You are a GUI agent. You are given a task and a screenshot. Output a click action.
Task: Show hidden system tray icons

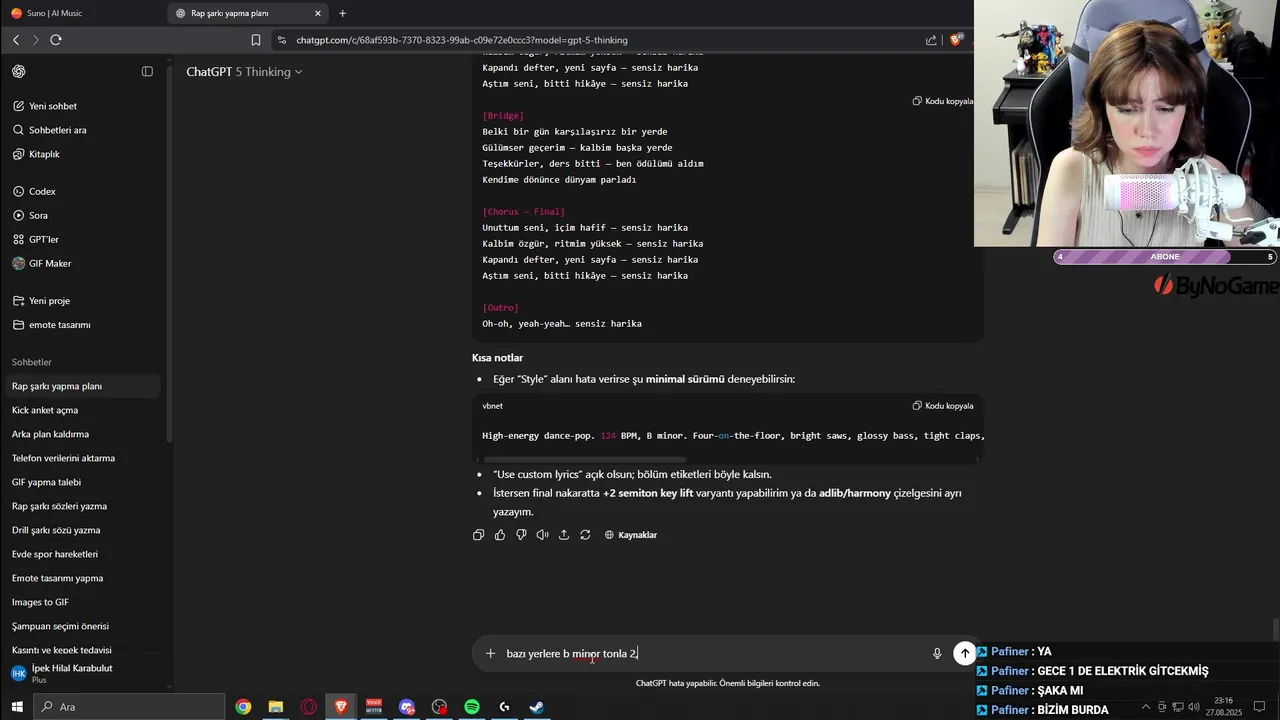pyautogui.click(x=1146, y=707)
